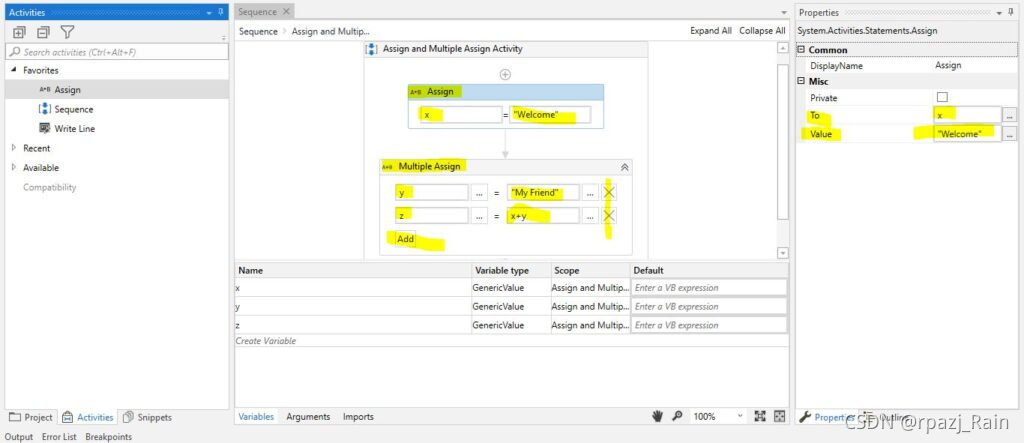The height and width of the screenshot is (443, 1024).
Task: Click Expand All in designer header
Action: [711, 31]
